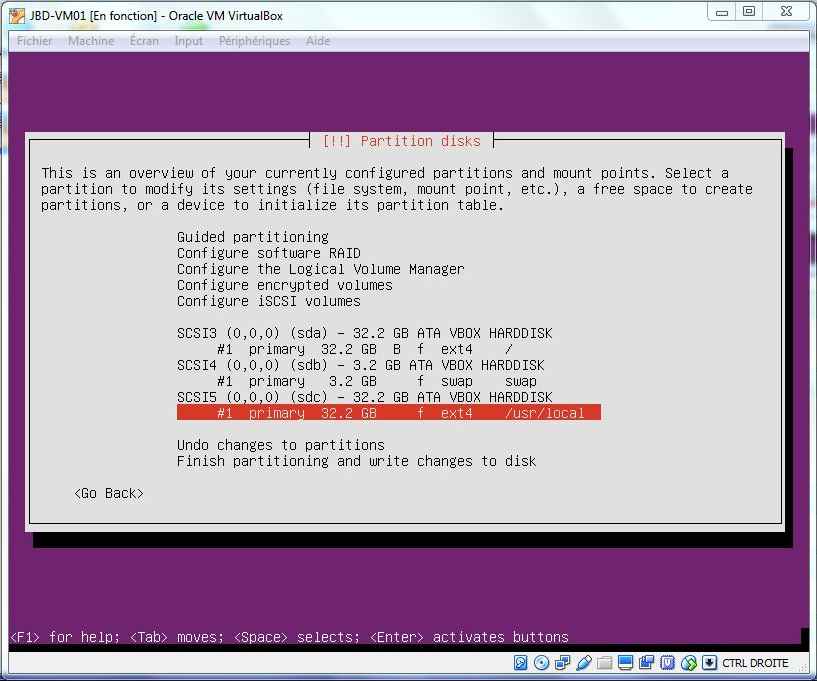Open the shared folders status icon

click(604, 663)
